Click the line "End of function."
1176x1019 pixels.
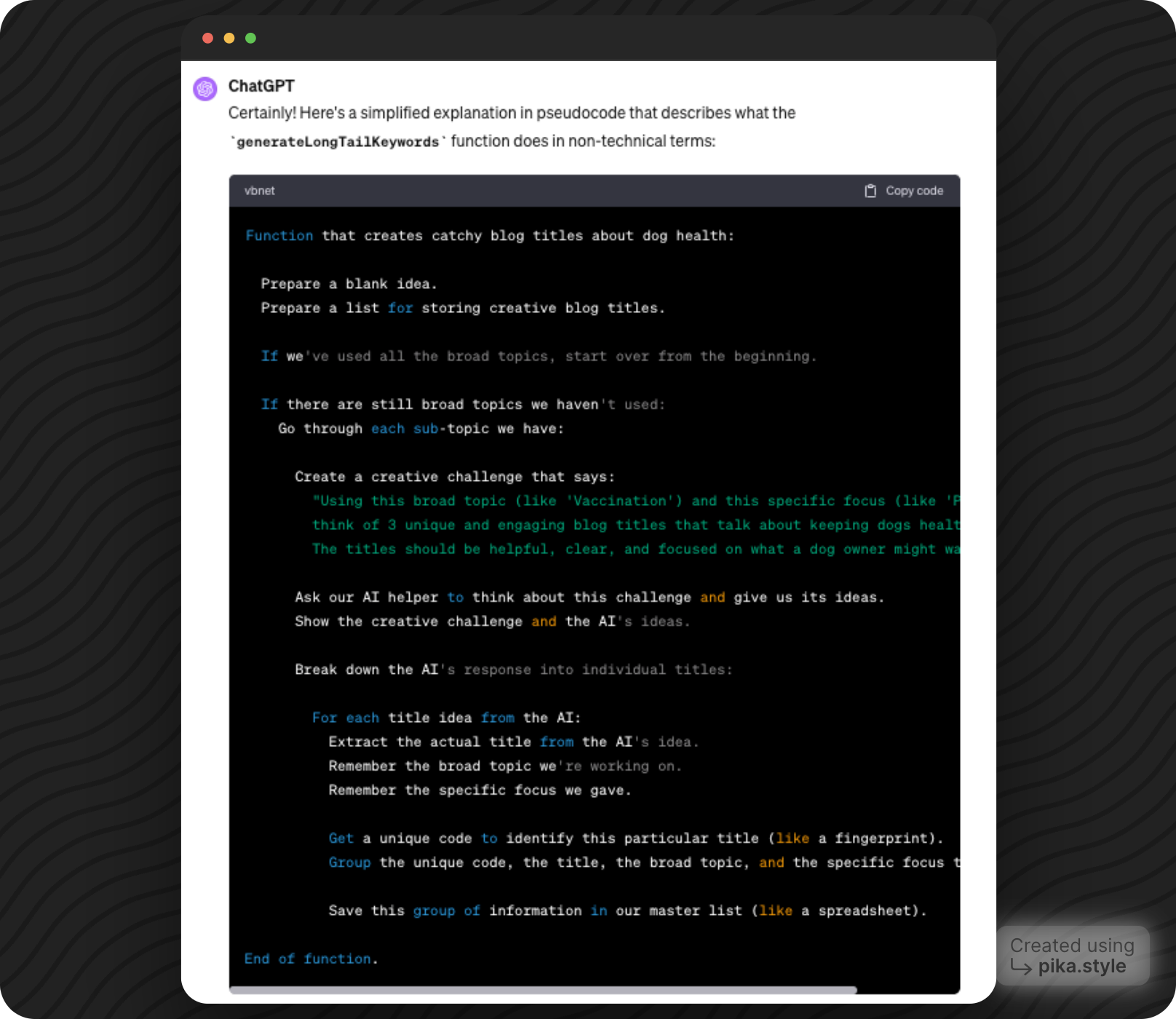pos(311,959)
